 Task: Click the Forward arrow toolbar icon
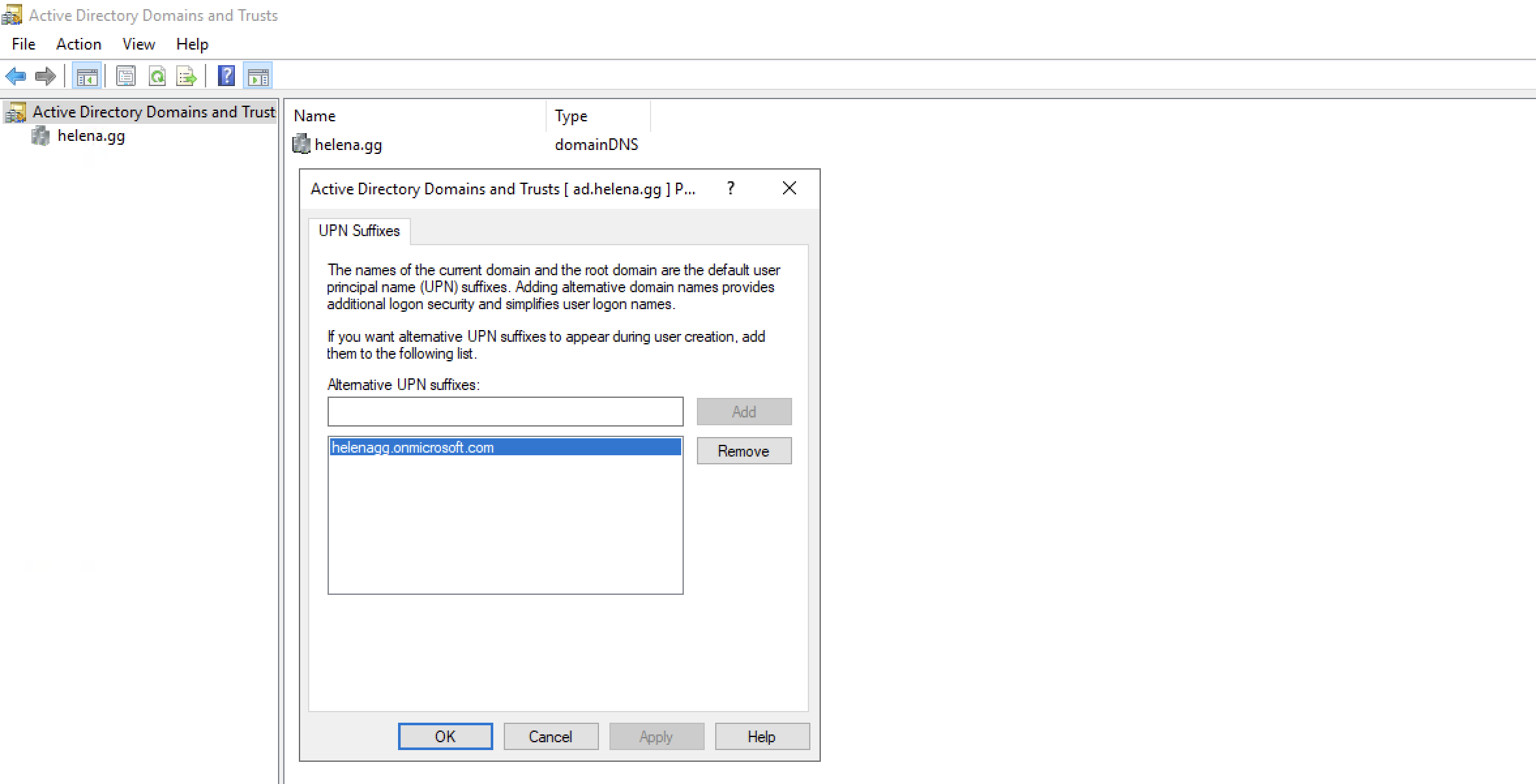tap(45, 76)
